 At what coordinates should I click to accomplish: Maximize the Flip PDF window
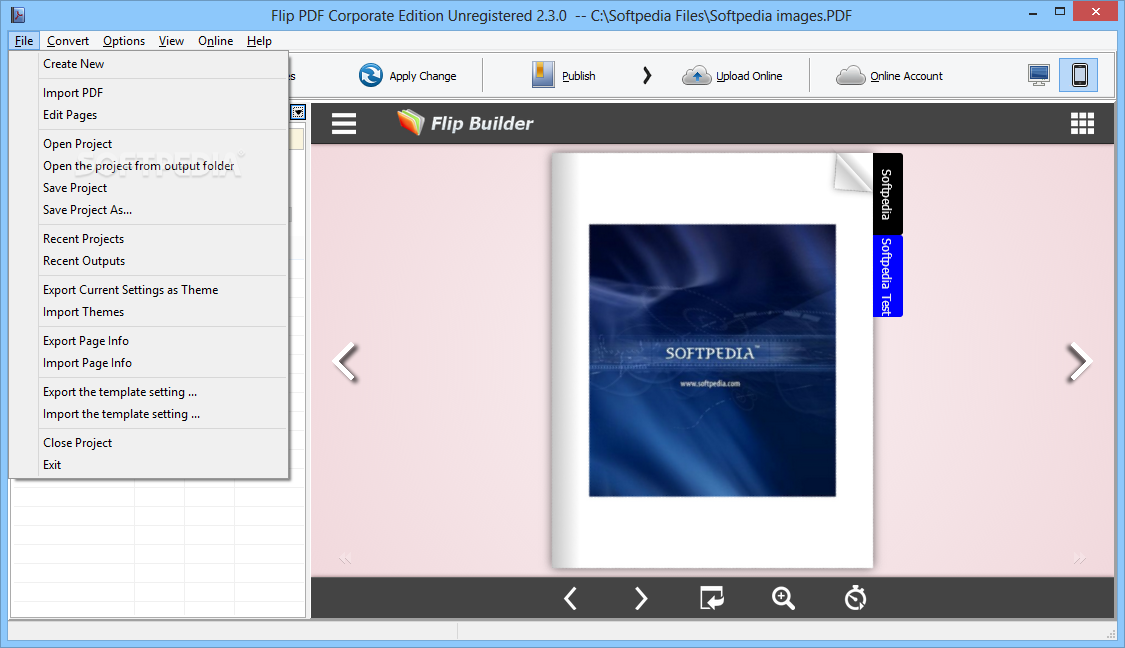point(1060,12)
